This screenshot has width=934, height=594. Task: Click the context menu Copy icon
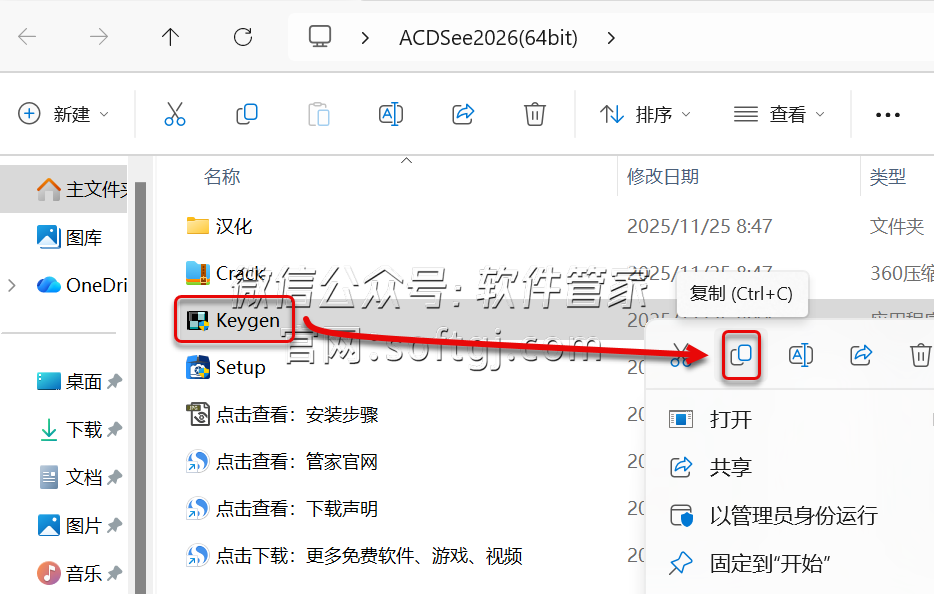[741, 355]
